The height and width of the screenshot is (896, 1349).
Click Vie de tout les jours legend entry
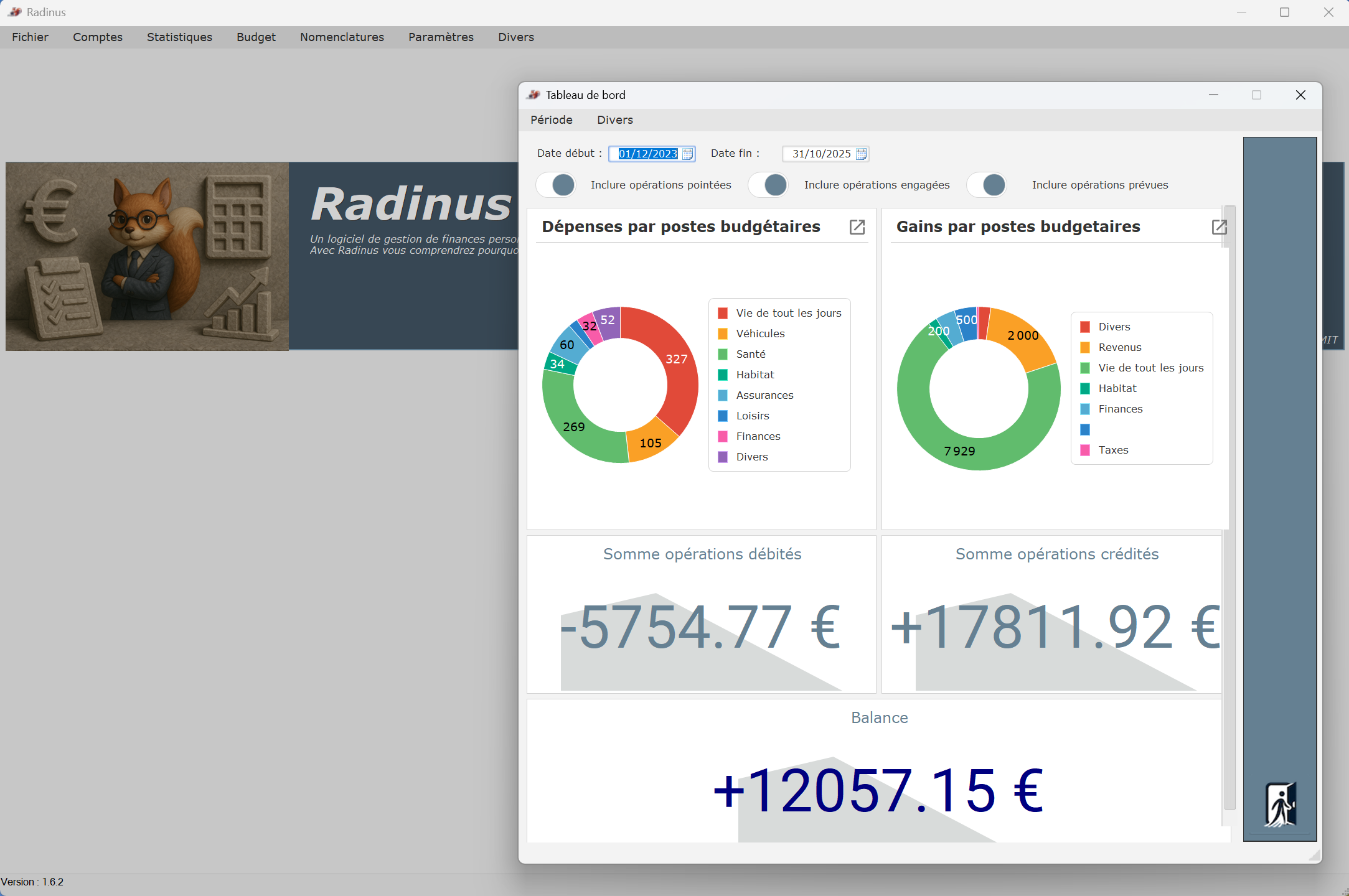788,313
